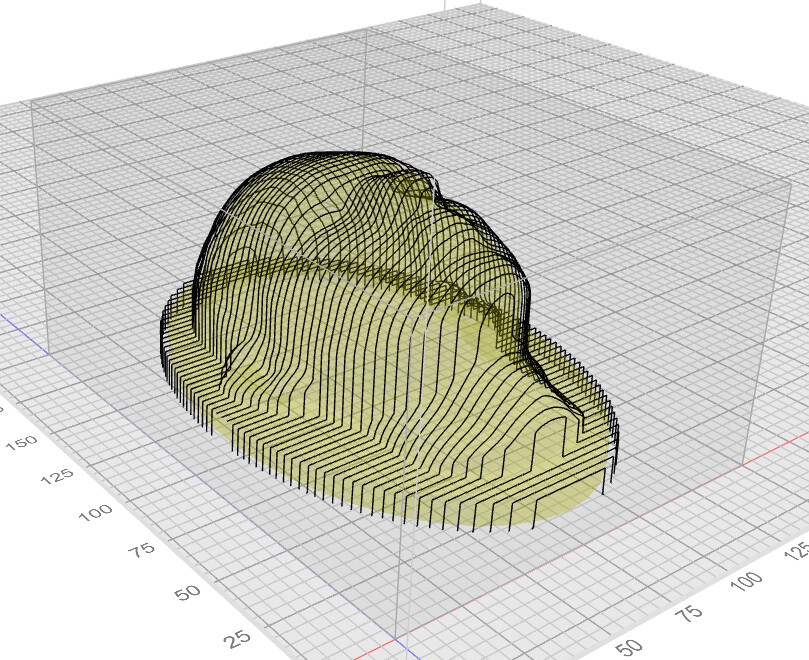
Task: Select the 75 label along the blue axis
Action: pyautogui.click(x=142, y=550)
